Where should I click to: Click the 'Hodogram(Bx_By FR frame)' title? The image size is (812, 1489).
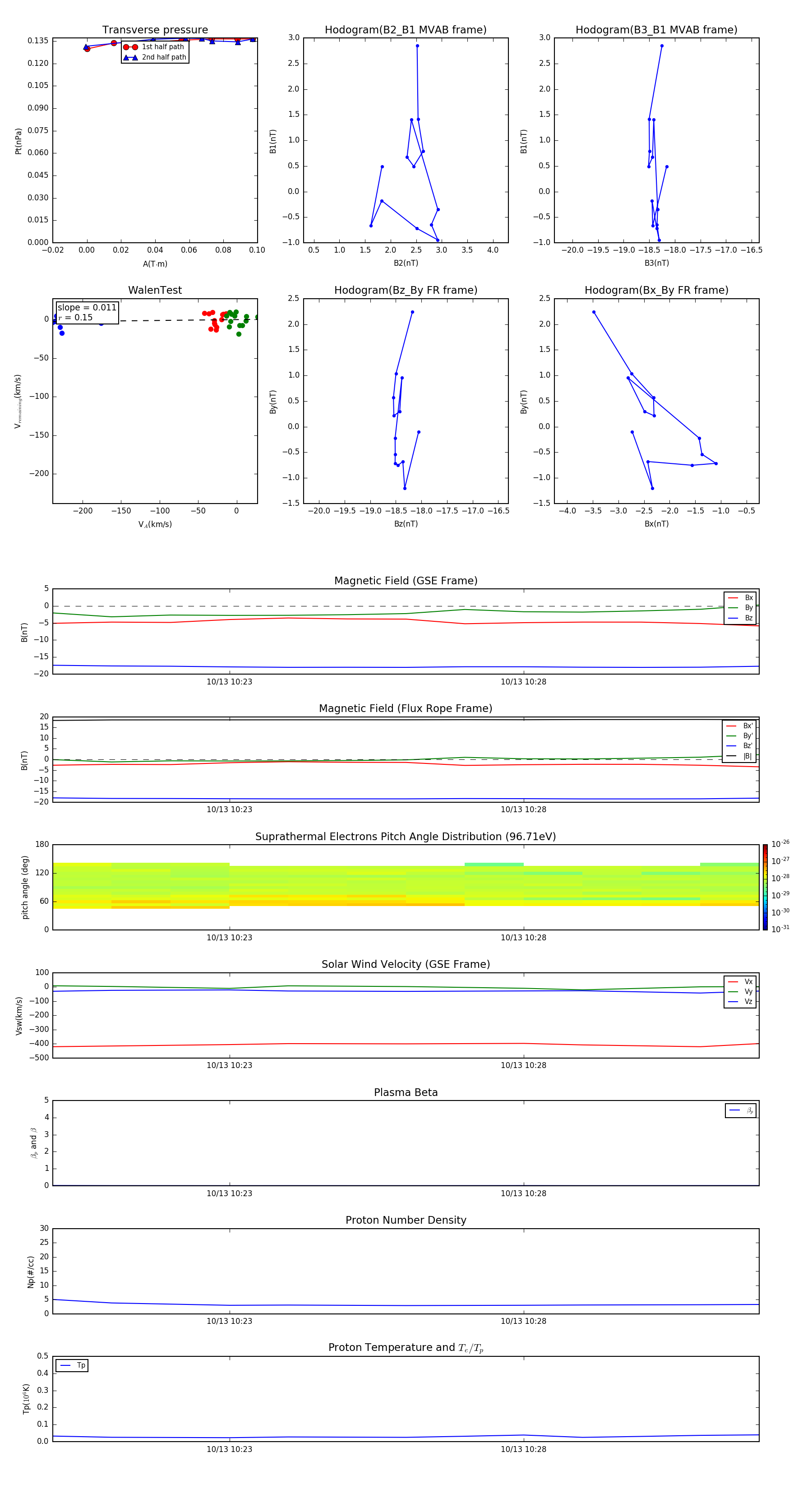[656, 290]
